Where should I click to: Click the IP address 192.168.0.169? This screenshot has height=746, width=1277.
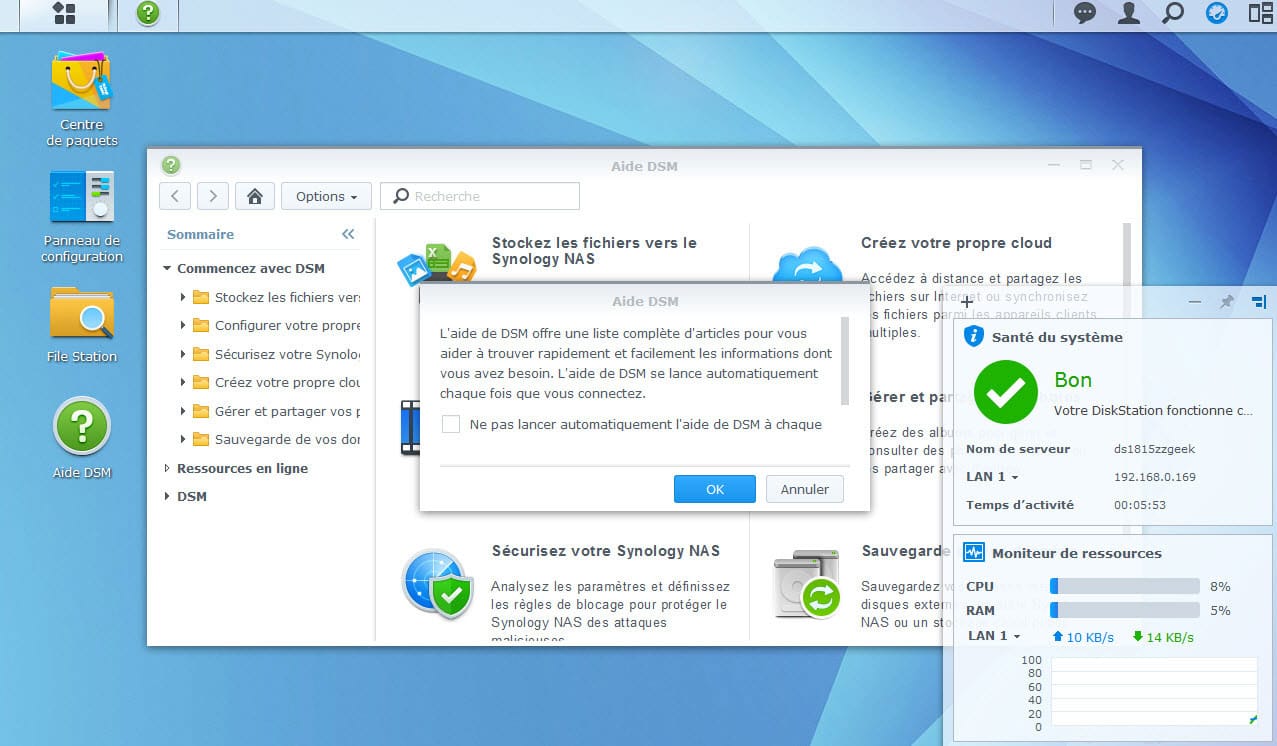tap(1155, 477)
